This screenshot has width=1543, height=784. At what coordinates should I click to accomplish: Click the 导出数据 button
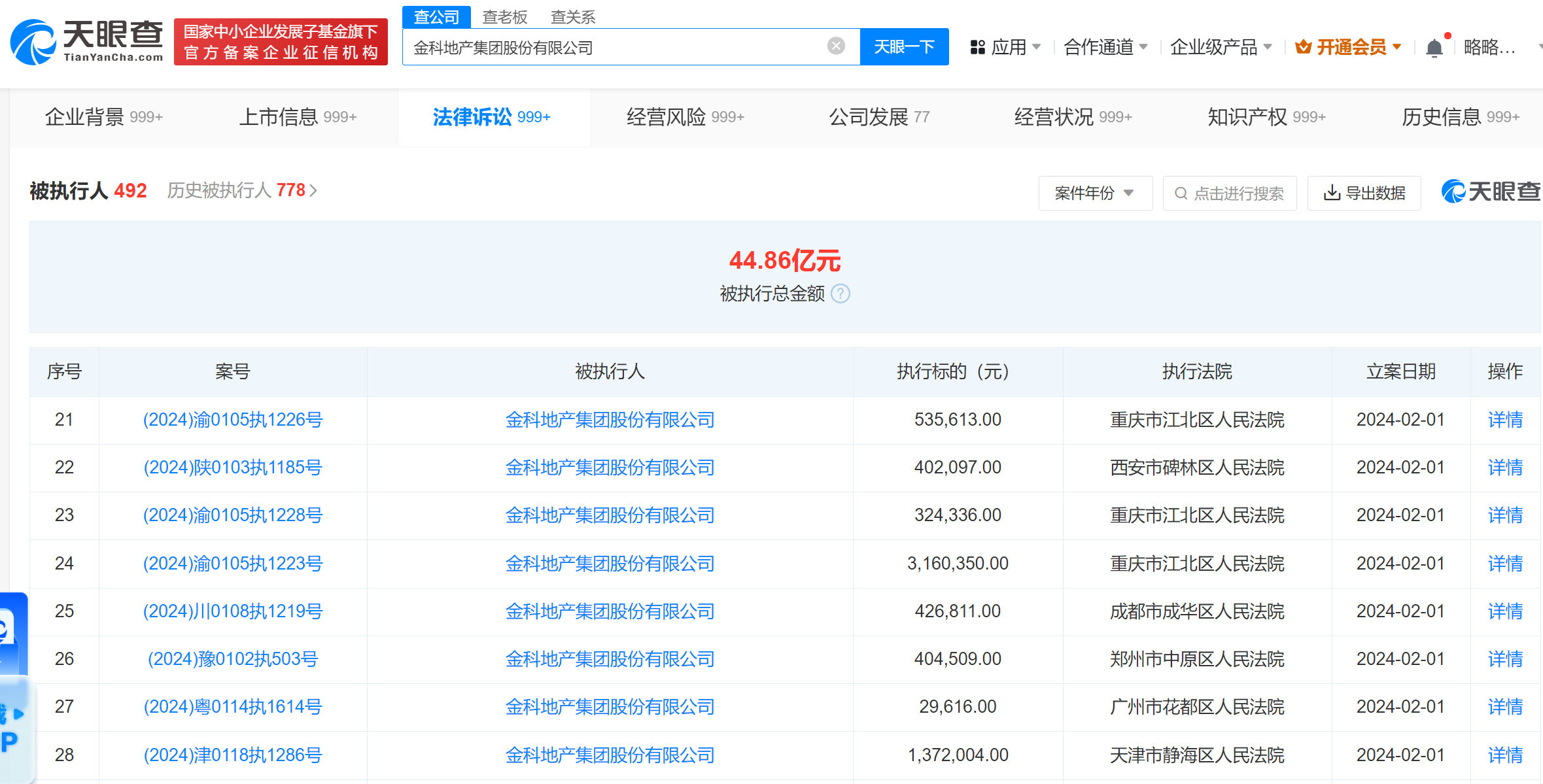click(1364, 193)
